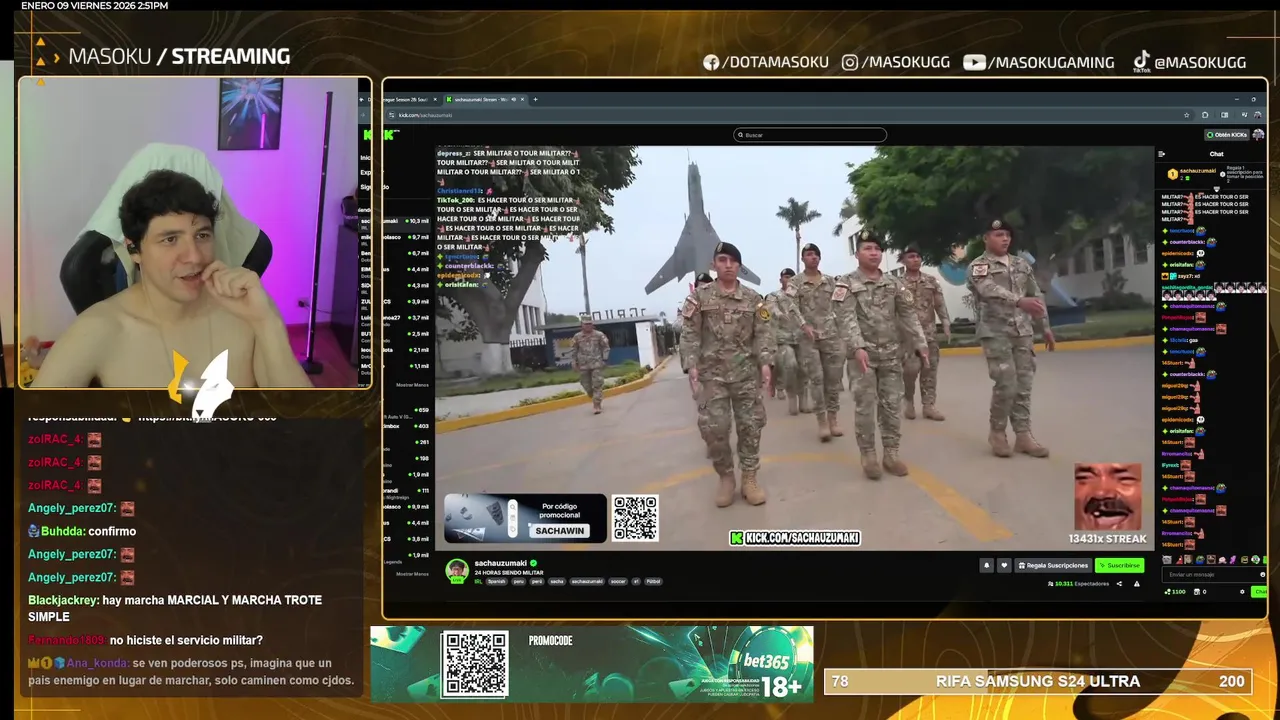Image resolution: width=1280 pixels, height=720 pixels.
Task: Close the sachauzumaki Stream browser tab
Action: 522,99
